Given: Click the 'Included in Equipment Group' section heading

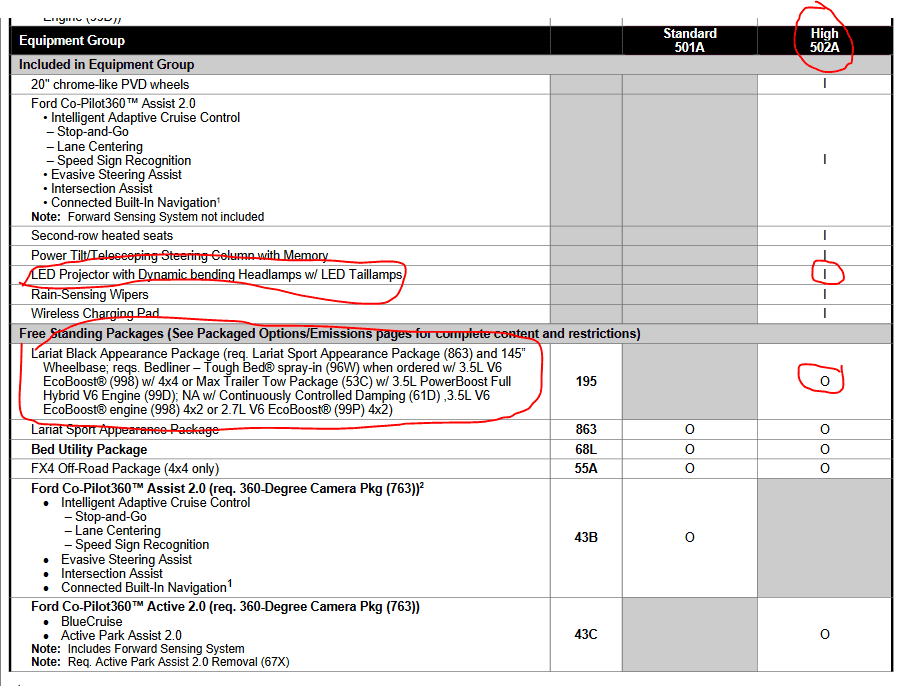Looking at the screenshot, I should click(x=106, y=65).
